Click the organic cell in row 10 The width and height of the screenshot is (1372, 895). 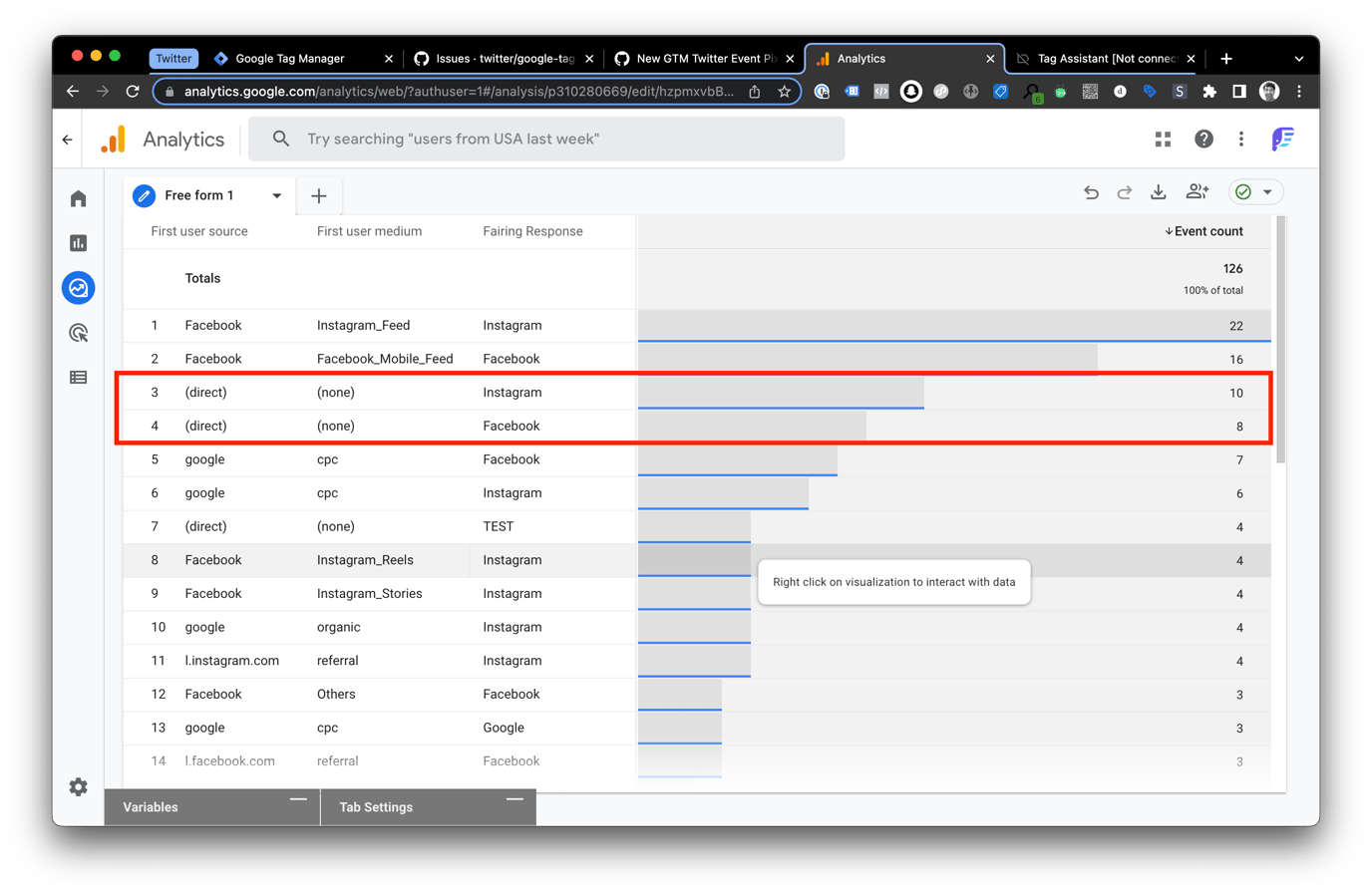[x=338, y=627]
